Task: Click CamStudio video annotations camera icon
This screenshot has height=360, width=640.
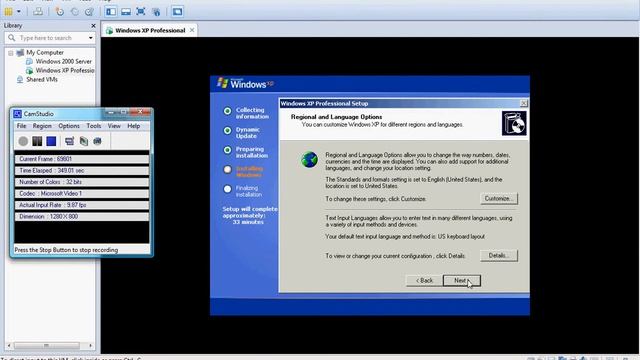Action: pyautogui.click(x=97, y=141)
